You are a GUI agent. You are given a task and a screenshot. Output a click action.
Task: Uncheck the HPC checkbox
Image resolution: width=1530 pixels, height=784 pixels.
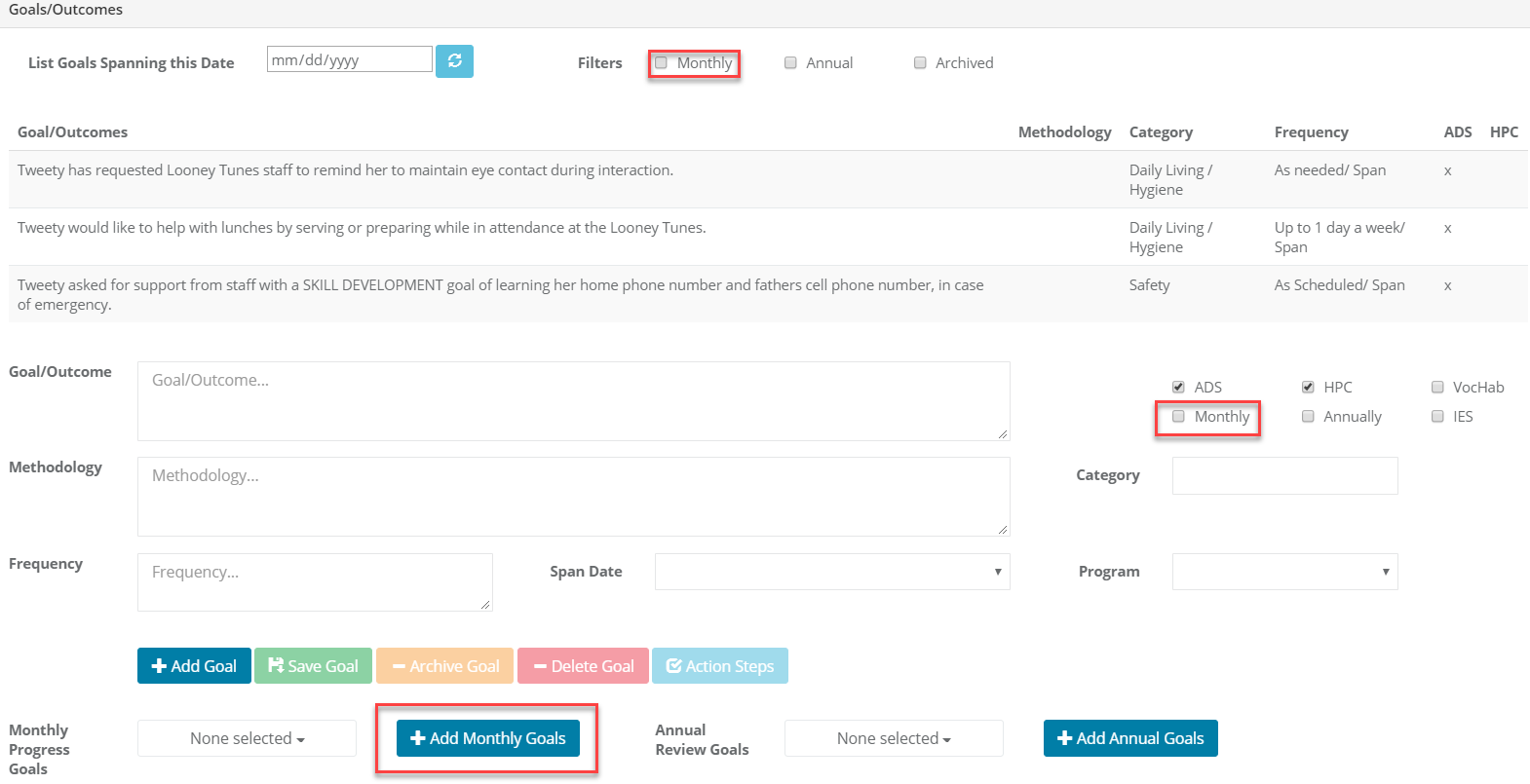coord(1308,388)
